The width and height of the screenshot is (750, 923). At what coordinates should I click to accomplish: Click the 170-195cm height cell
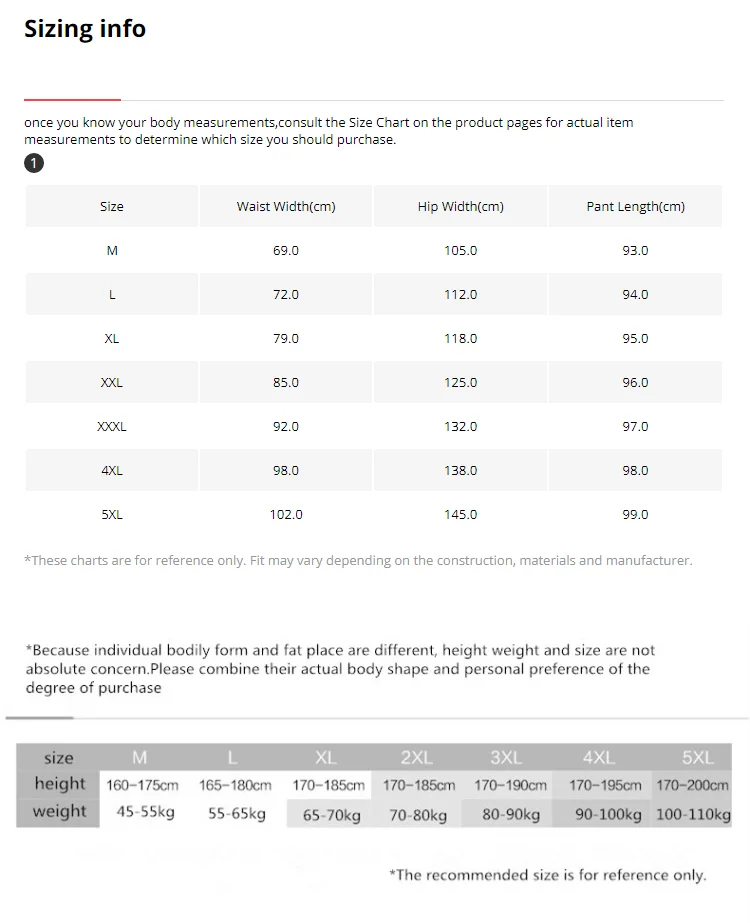point(606,786)
